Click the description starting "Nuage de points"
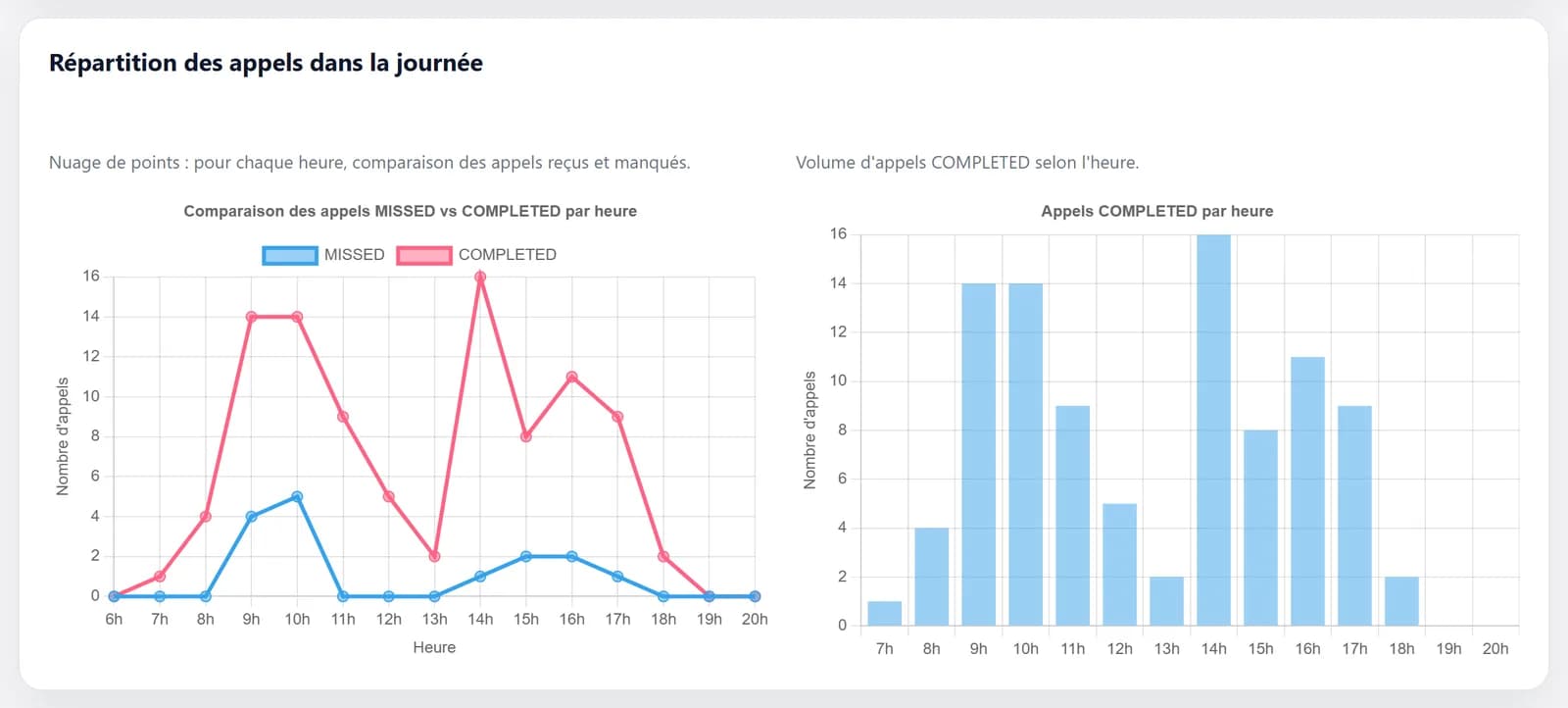 [x=369, y=163]
